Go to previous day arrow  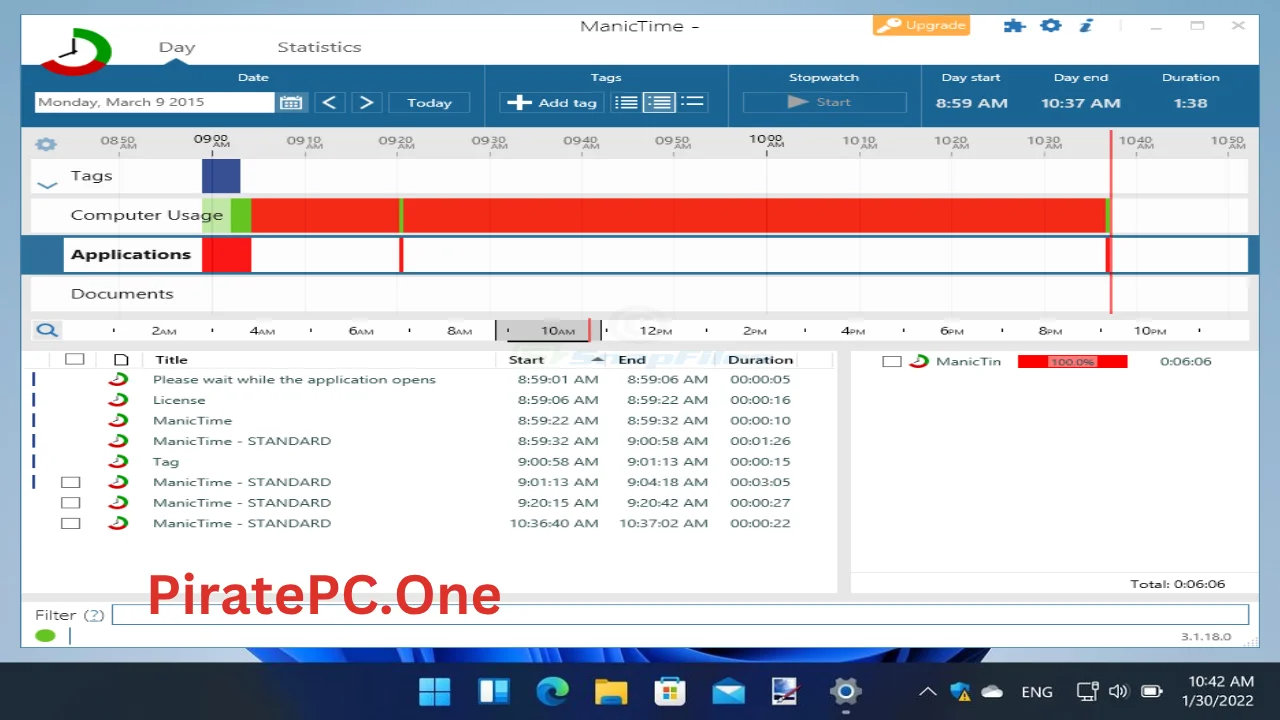coord(329,102)
